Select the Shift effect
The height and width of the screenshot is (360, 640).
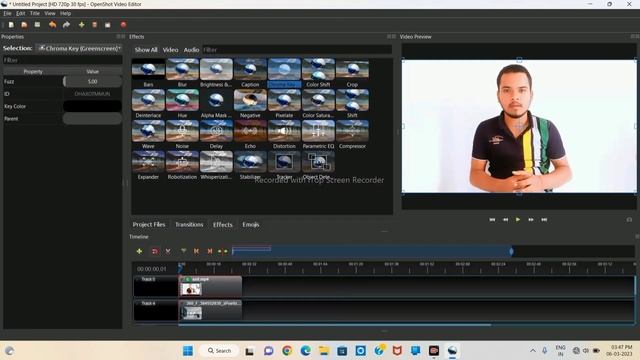352,104
